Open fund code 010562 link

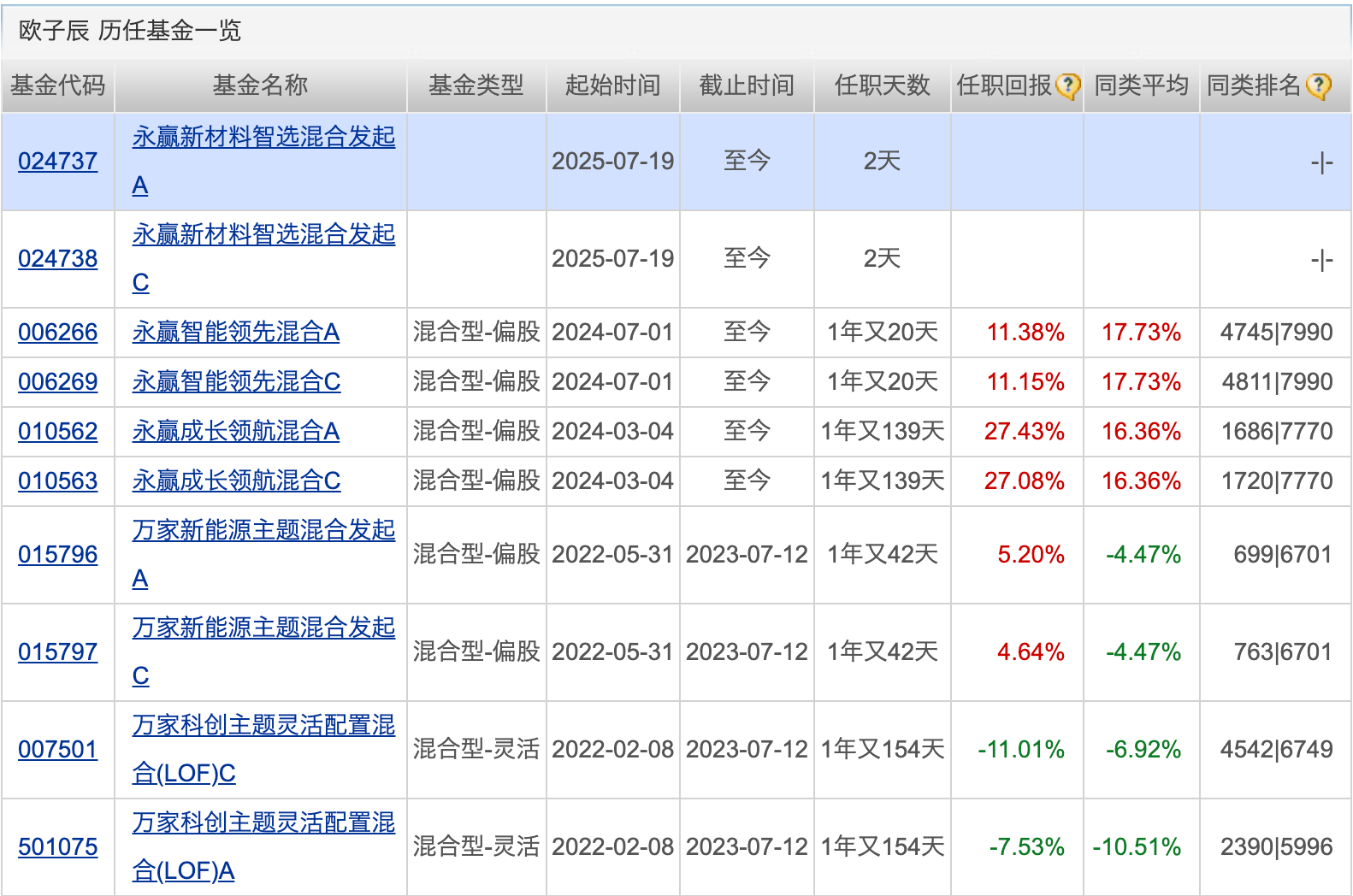click(58, 431)
